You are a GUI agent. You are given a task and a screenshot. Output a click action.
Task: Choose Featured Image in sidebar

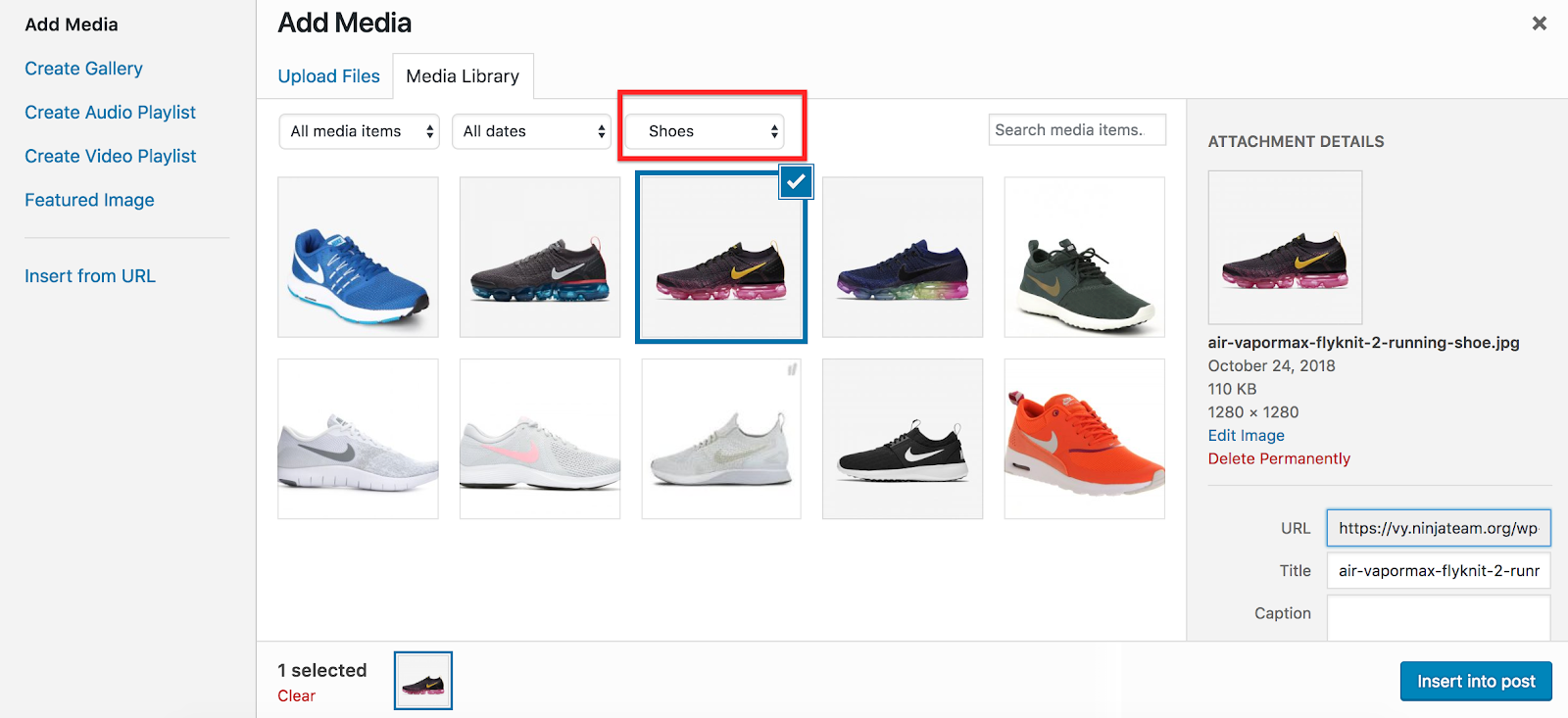click(x=89, y=200)
